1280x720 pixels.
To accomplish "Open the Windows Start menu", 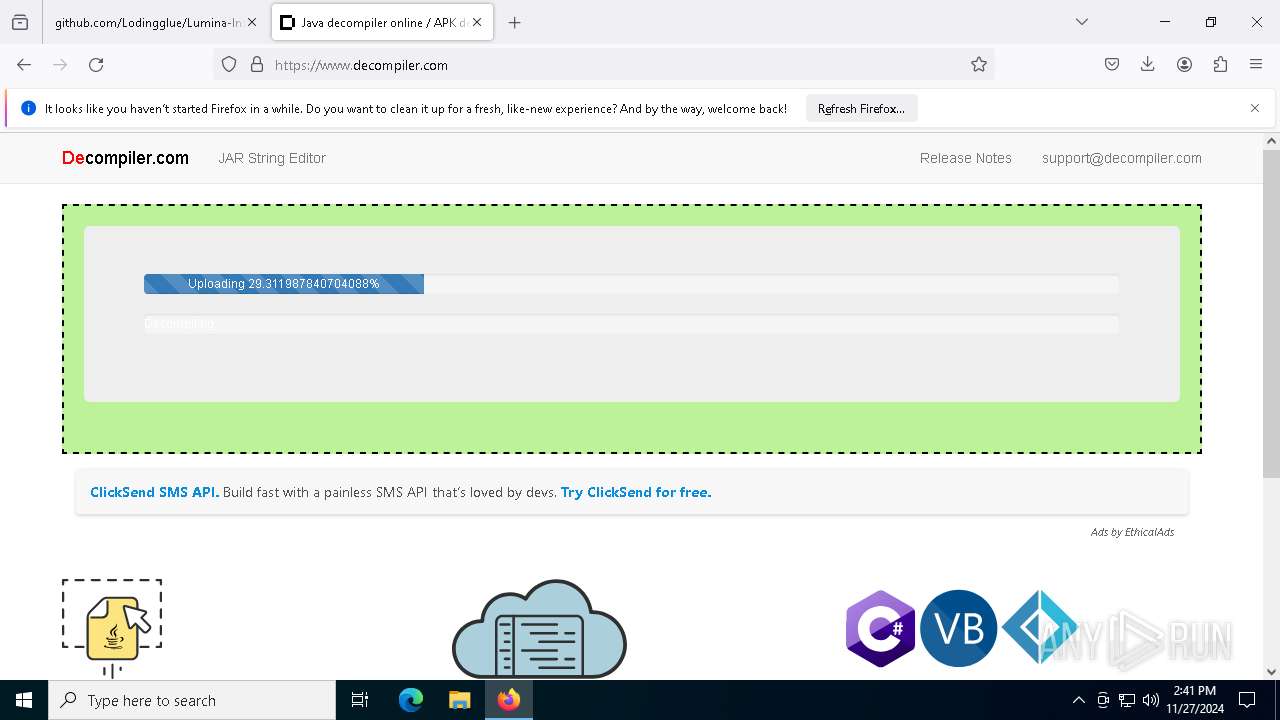I will click(24, 700).
